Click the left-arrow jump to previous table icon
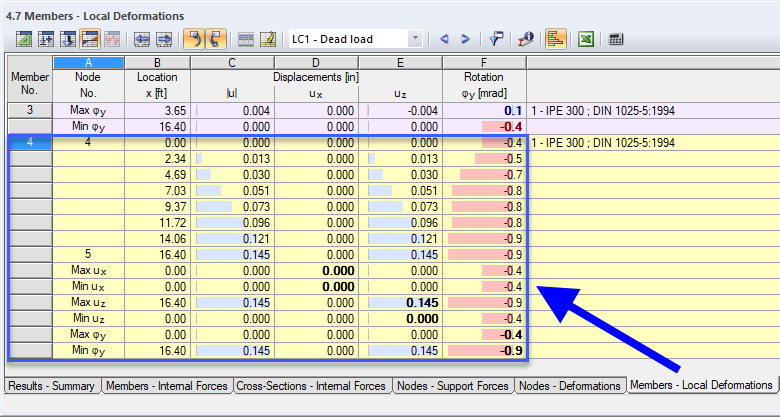The image size is (780, 417). tap(142, 39)
